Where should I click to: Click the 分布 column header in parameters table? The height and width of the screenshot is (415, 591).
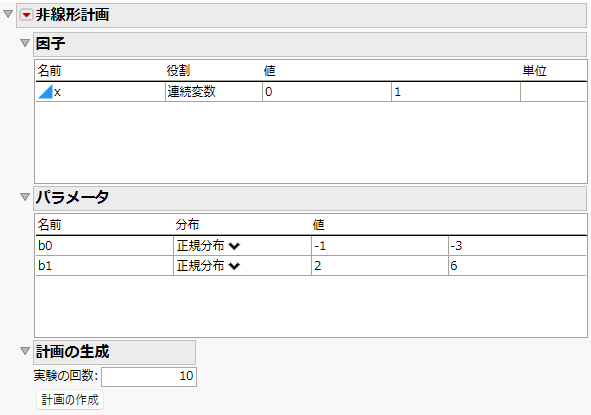click(x=187, y=225)
